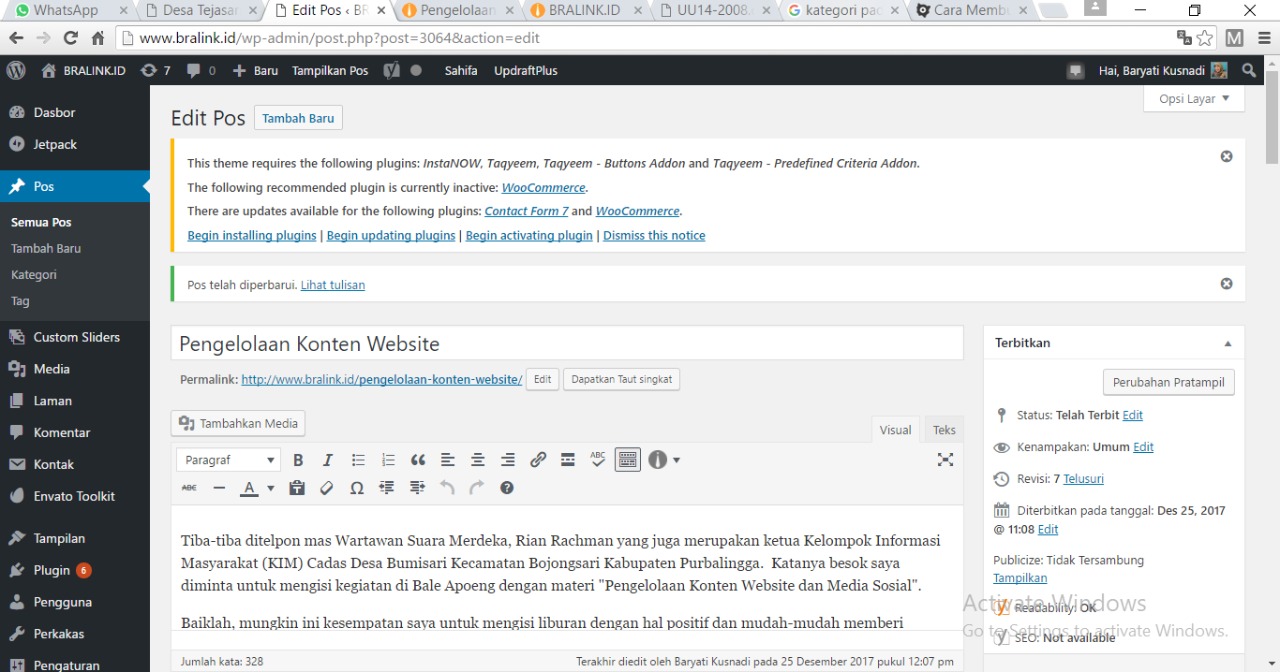The height and width of the screenshot is (672, 1280).
Task: Redo the last edit
Action: click(477, 488)
